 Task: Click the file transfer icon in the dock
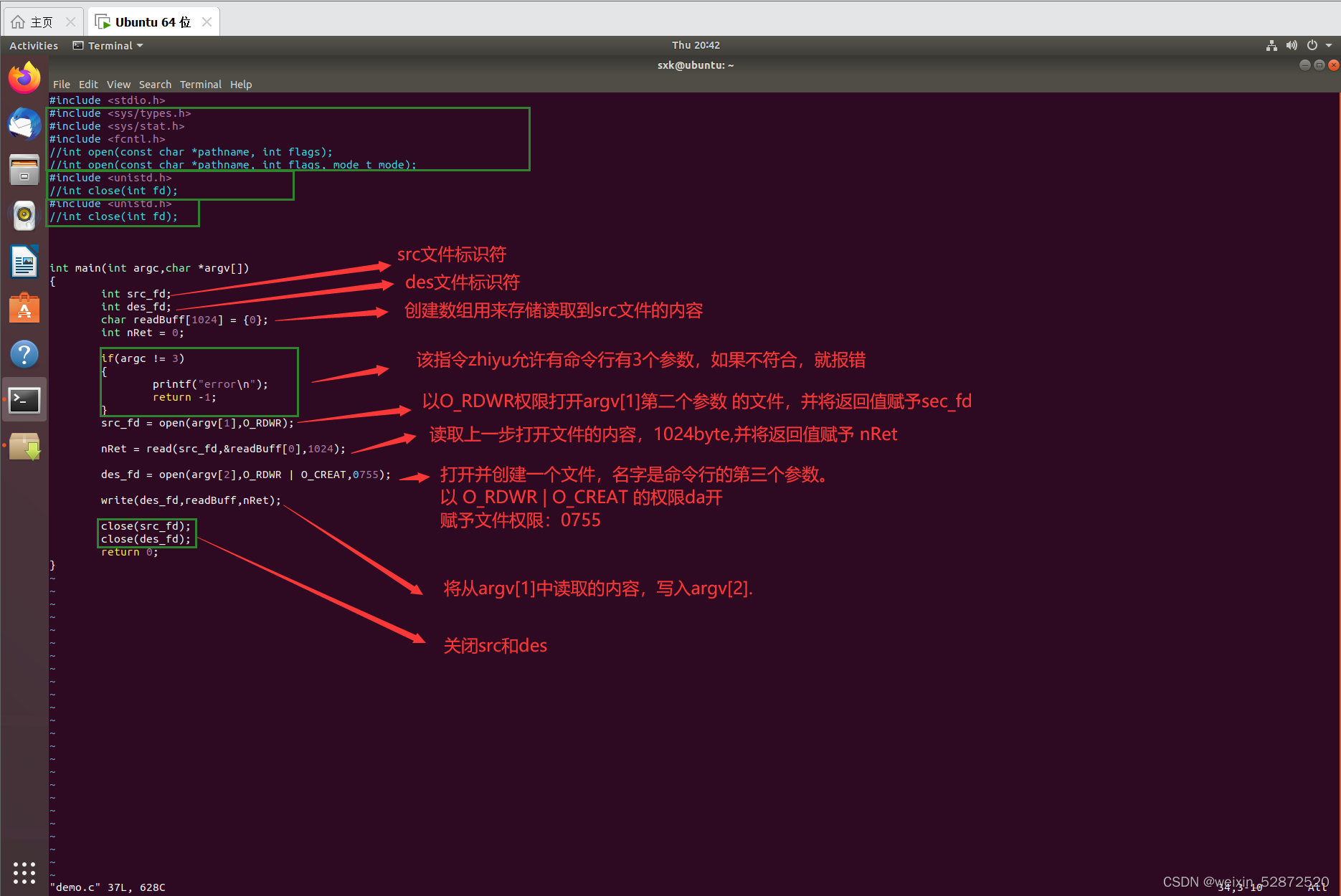click(24, 446)
